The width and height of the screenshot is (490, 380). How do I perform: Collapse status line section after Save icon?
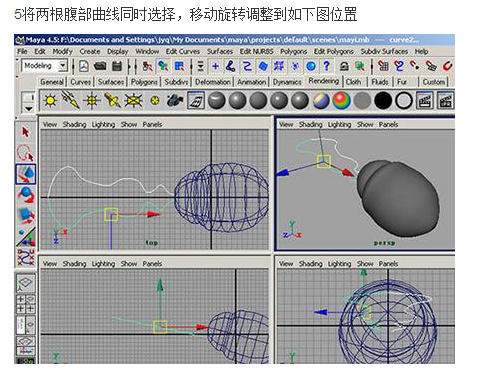pos(128,66)
